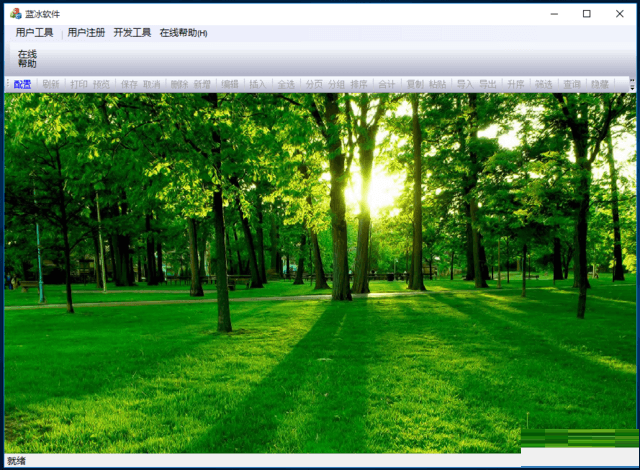Click the 刷新 toolbar item
Image resolution: width=640 pixels, height=470 pixels.
(51, 85)
